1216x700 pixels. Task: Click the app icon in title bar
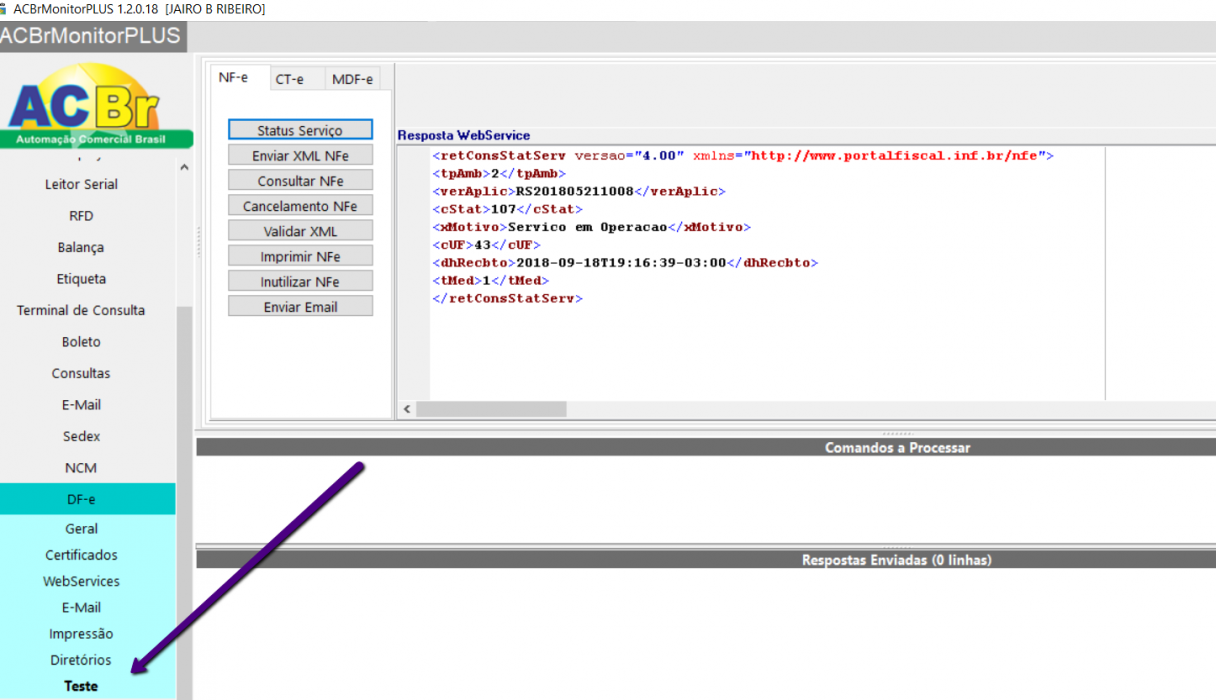coord(5,8)
